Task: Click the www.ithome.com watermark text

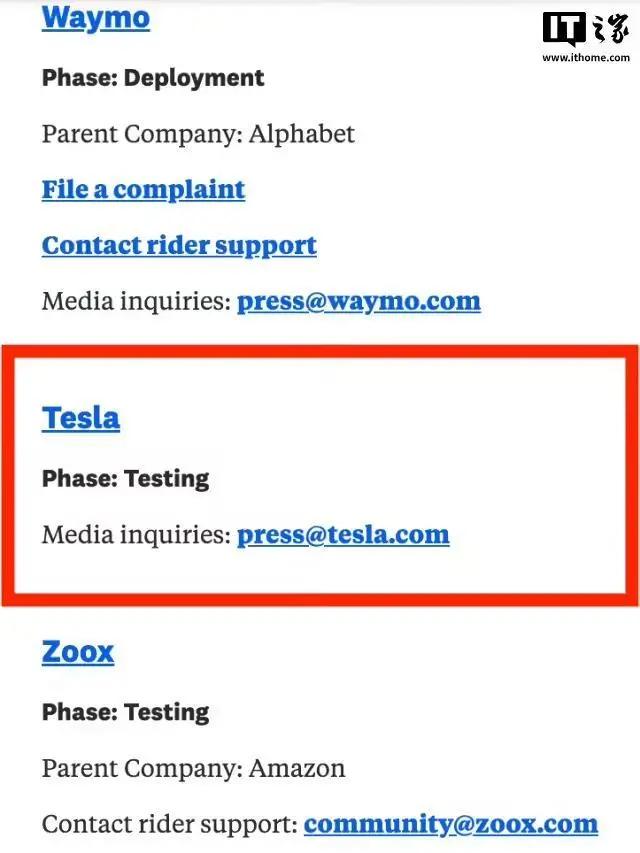Action: [x=583, y=58]
